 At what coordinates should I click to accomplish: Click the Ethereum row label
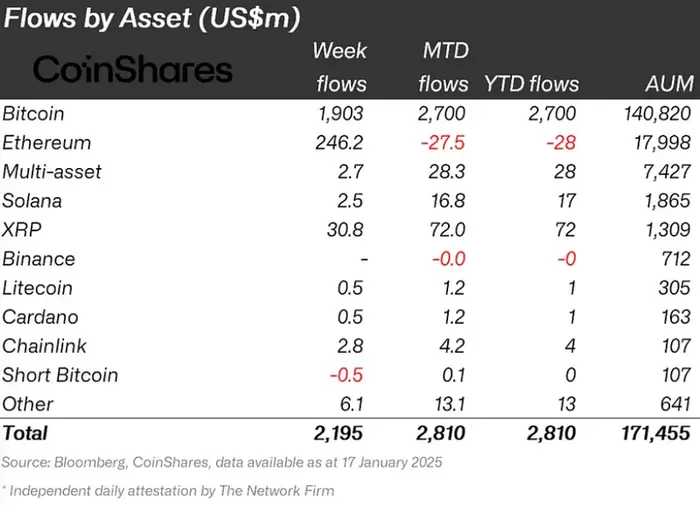click(x=47, y=142)
